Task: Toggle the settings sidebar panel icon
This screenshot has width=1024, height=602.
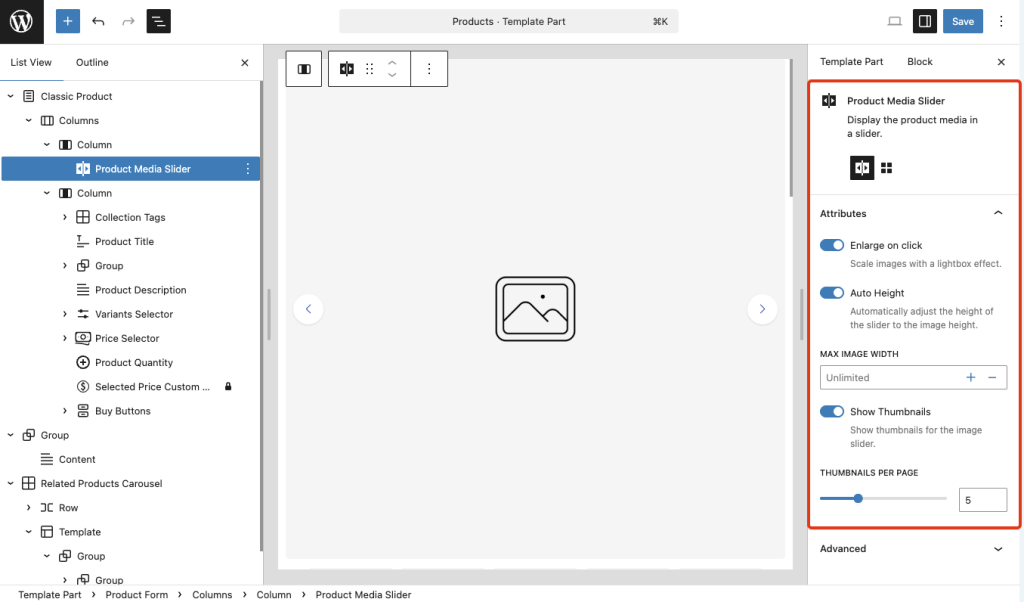Action: [x=925, y=21]
